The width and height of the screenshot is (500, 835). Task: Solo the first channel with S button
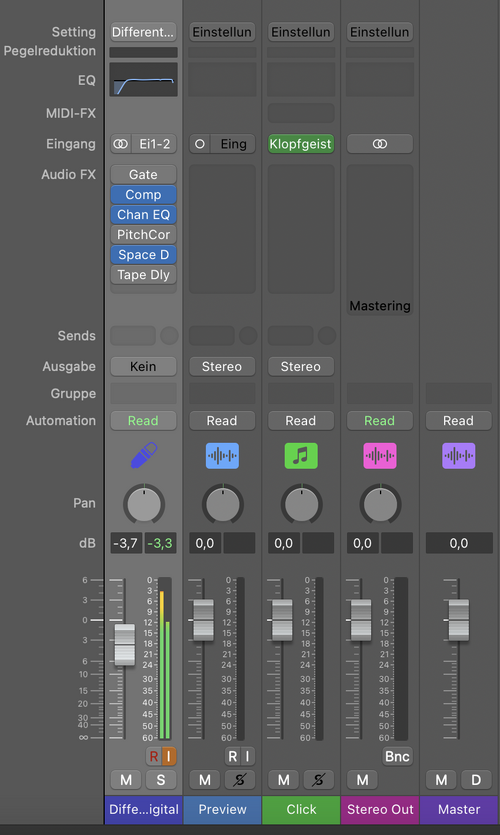click(161, 780)
